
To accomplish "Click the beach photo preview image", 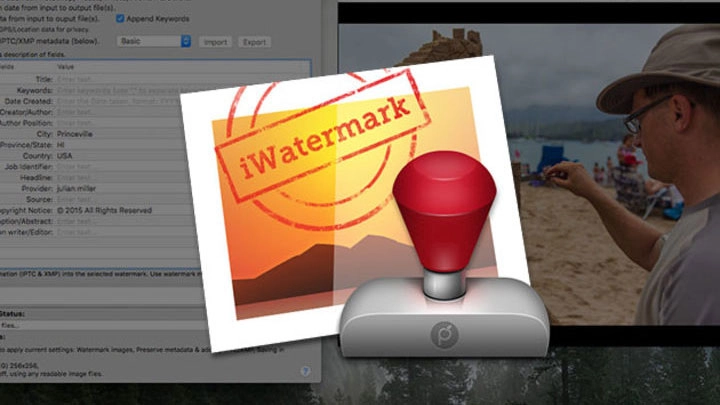I will 611,174.
